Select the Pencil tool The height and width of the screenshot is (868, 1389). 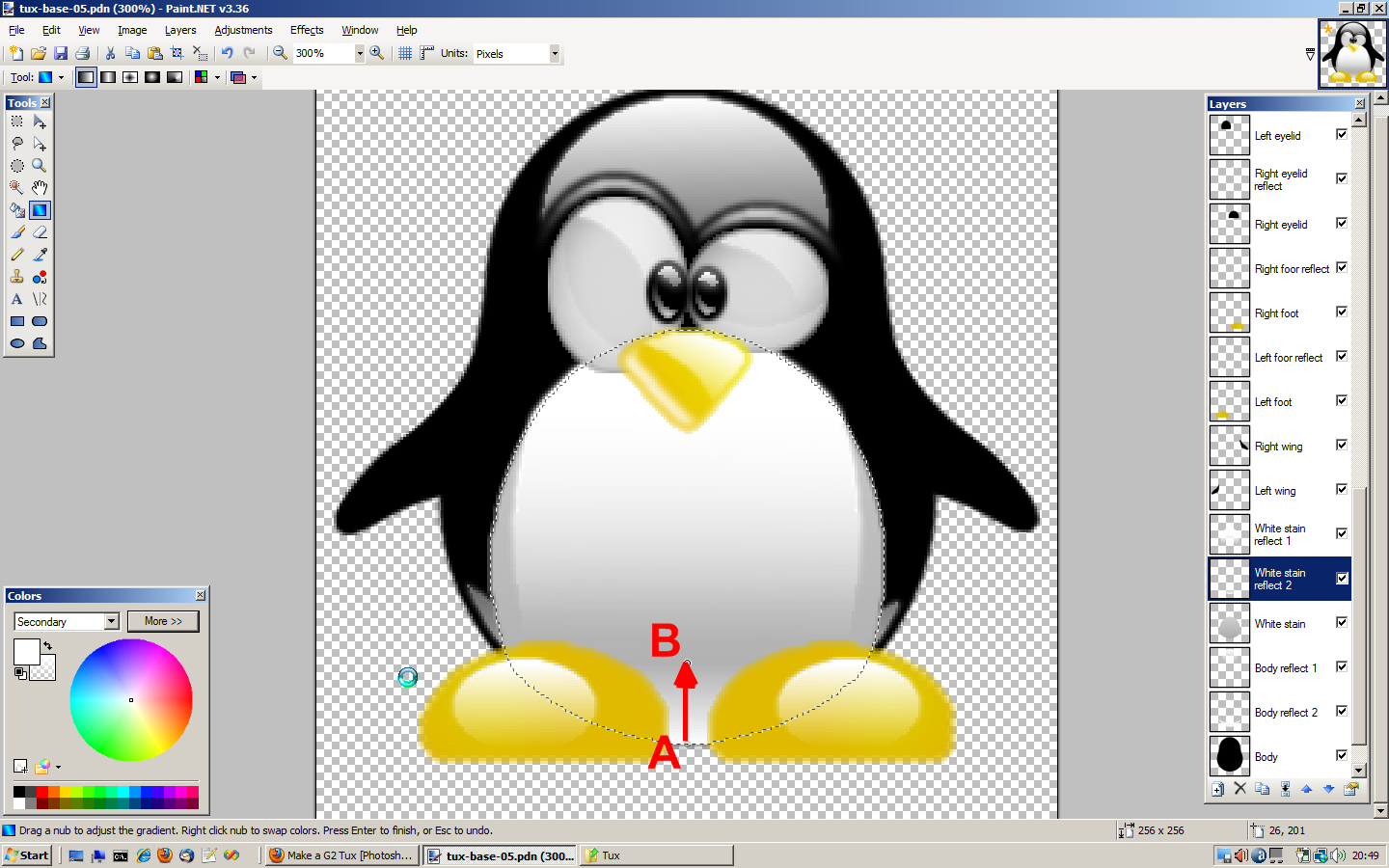click(x=17, y=255)
